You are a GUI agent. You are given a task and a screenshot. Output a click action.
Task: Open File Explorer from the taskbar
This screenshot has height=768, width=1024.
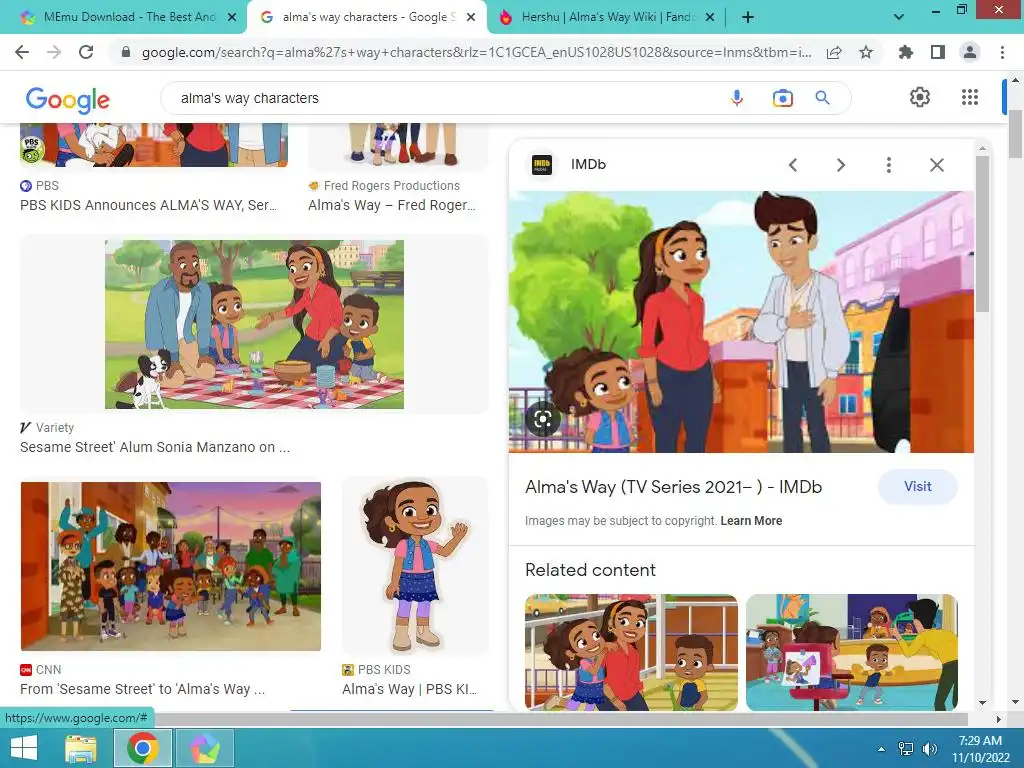(x=81, y=748)
